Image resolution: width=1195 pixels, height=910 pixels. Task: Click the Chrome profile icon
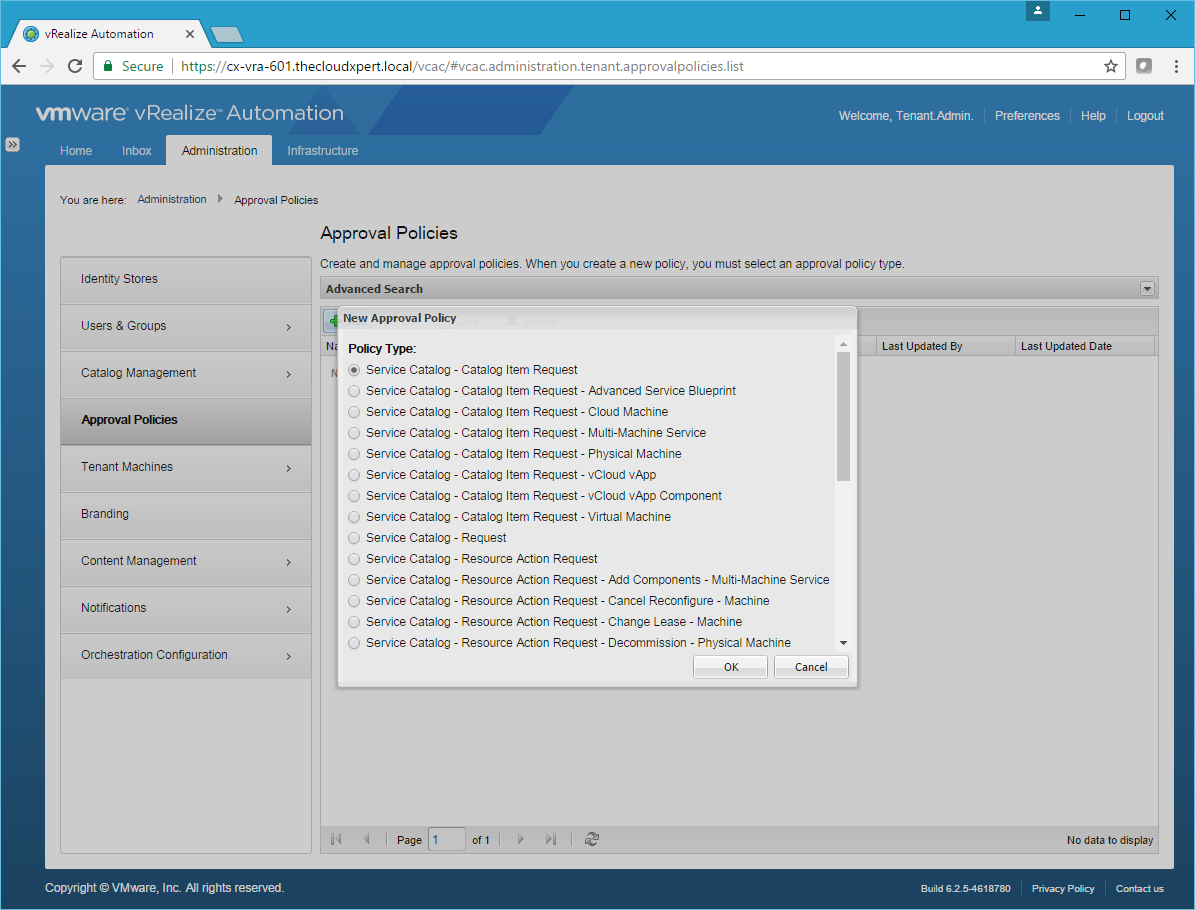tap(1039, 12)
